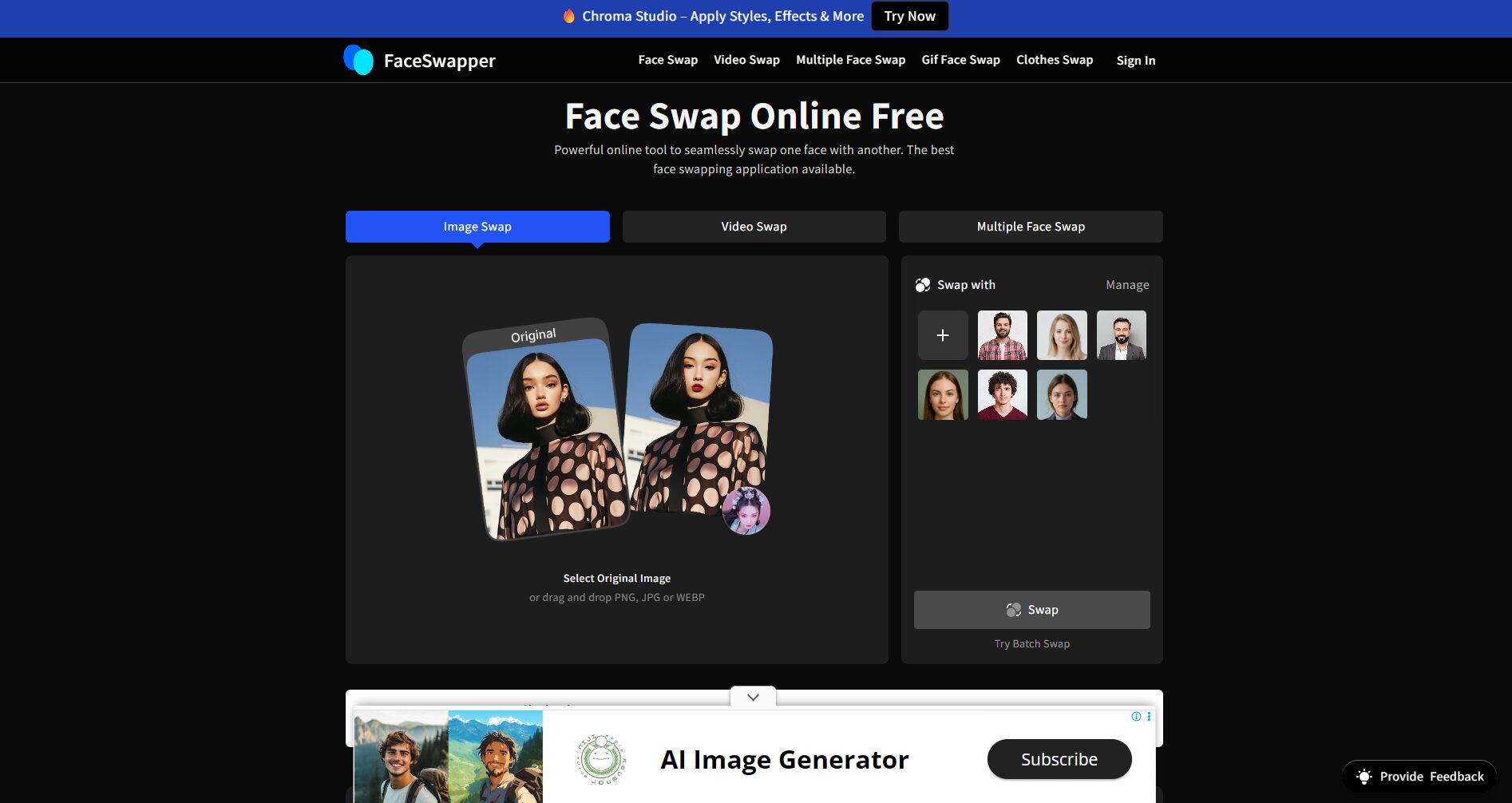Click the AI Image Generator ad round logo
Image resolution: width=1512 pixels, height=803 pixels.
[x=601, y=759]
